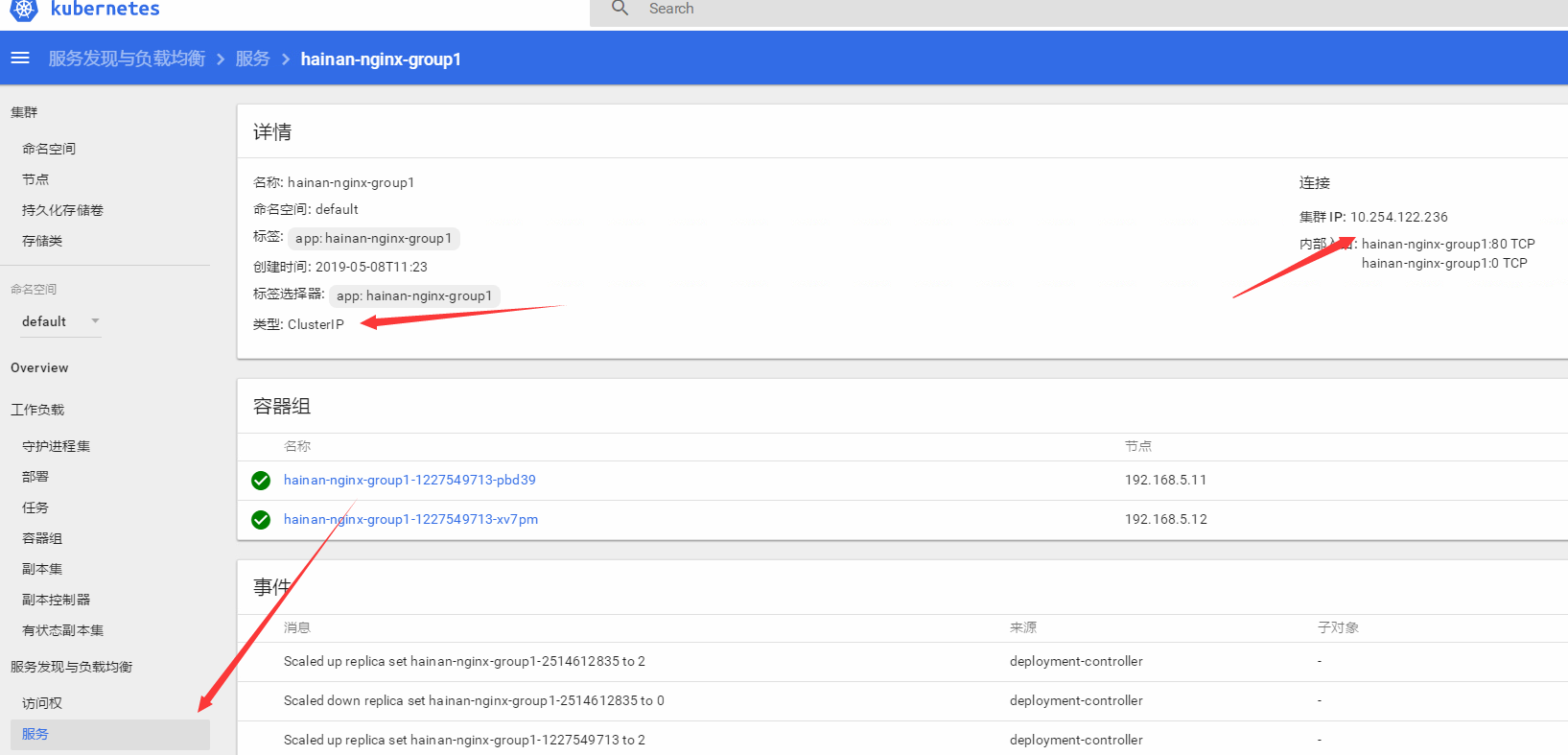Screen dimensions: 1568x755
Task: Open 持久化存储卷 in sidebar
Action: 62,210
